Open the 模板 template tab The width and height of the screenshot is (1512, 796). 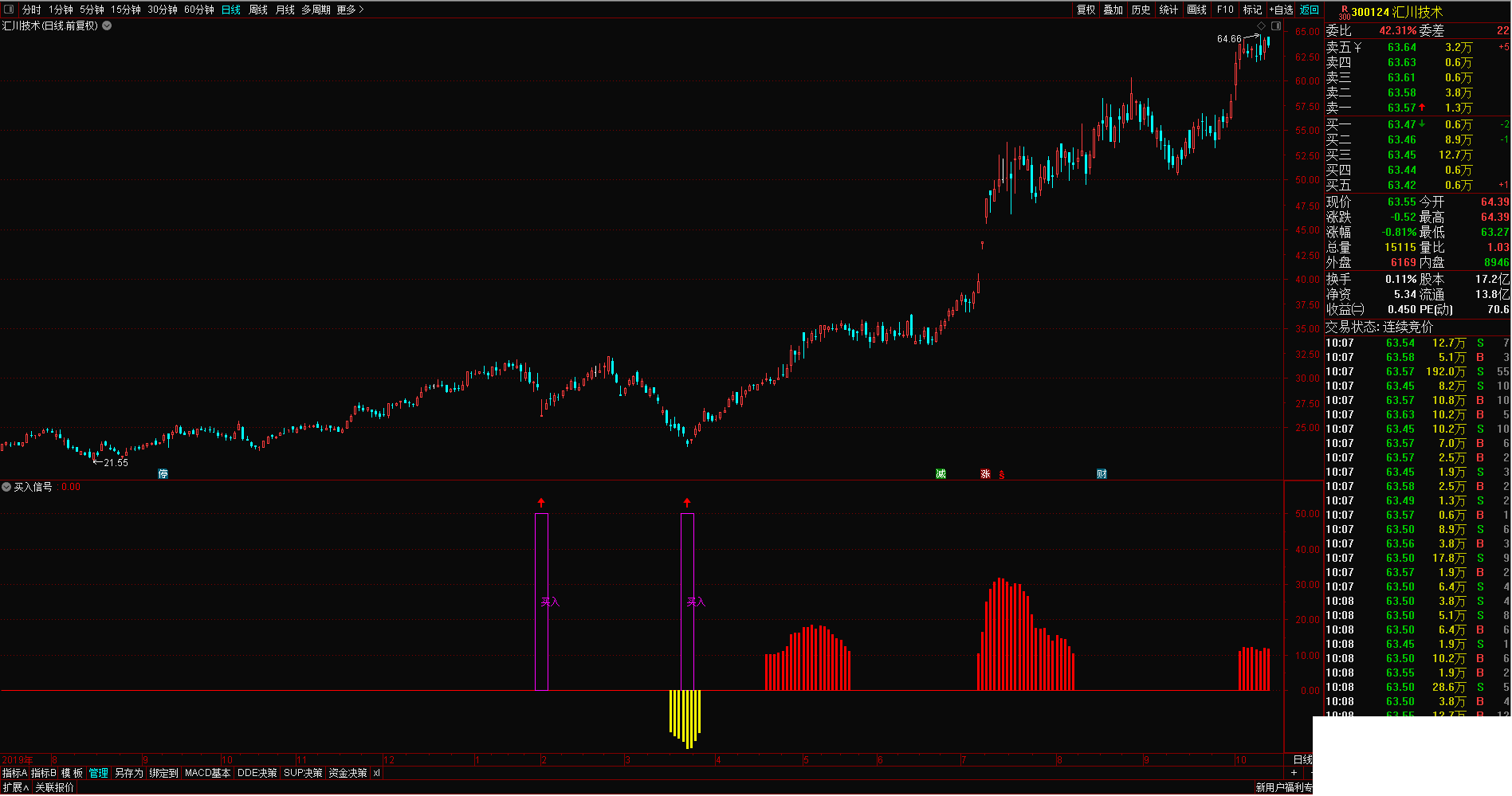(x=72, y=773)
